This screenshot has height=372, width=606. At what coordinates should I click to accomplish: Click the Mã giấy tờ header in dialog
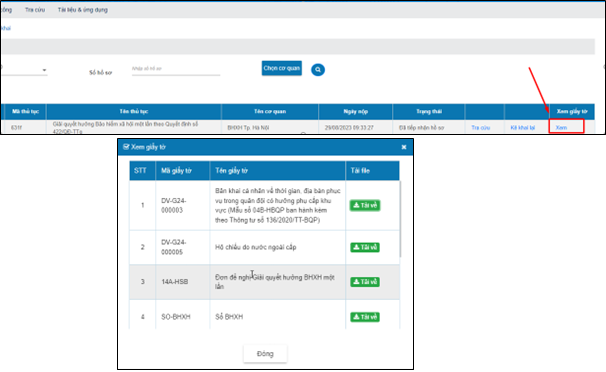[183, 171]
